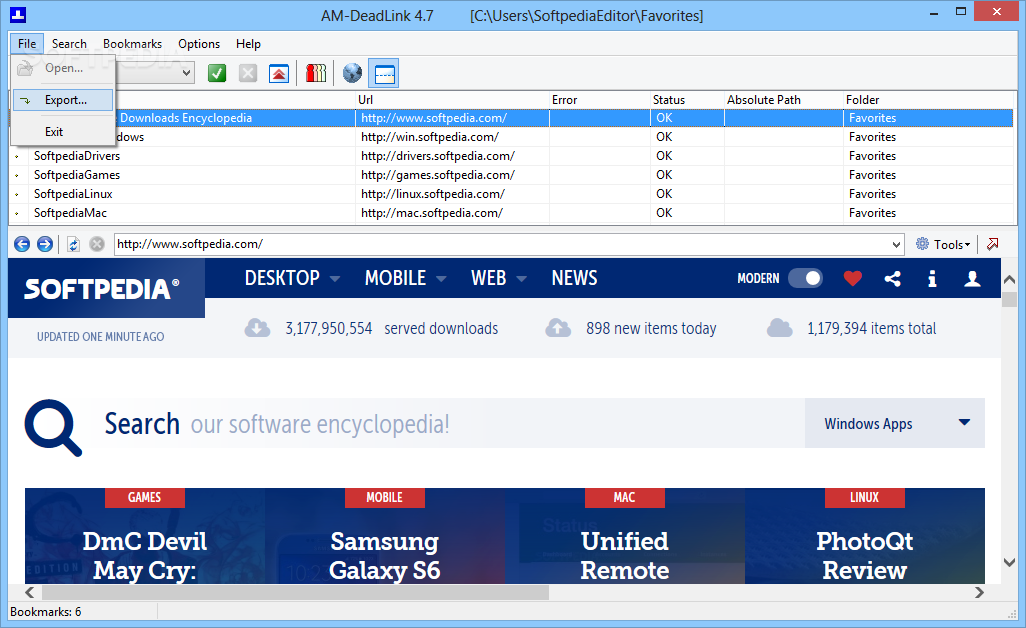Open the File menu
The height and width of the screenshot is (628, 1026).
pos(27,44)
